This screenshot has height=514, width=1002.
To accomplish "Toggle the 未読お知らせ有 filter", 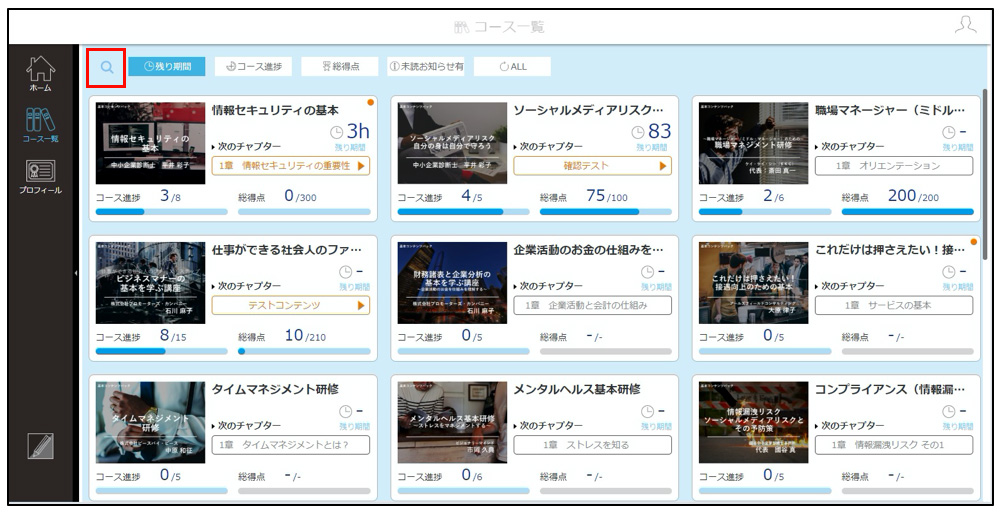I will point(426,66).
